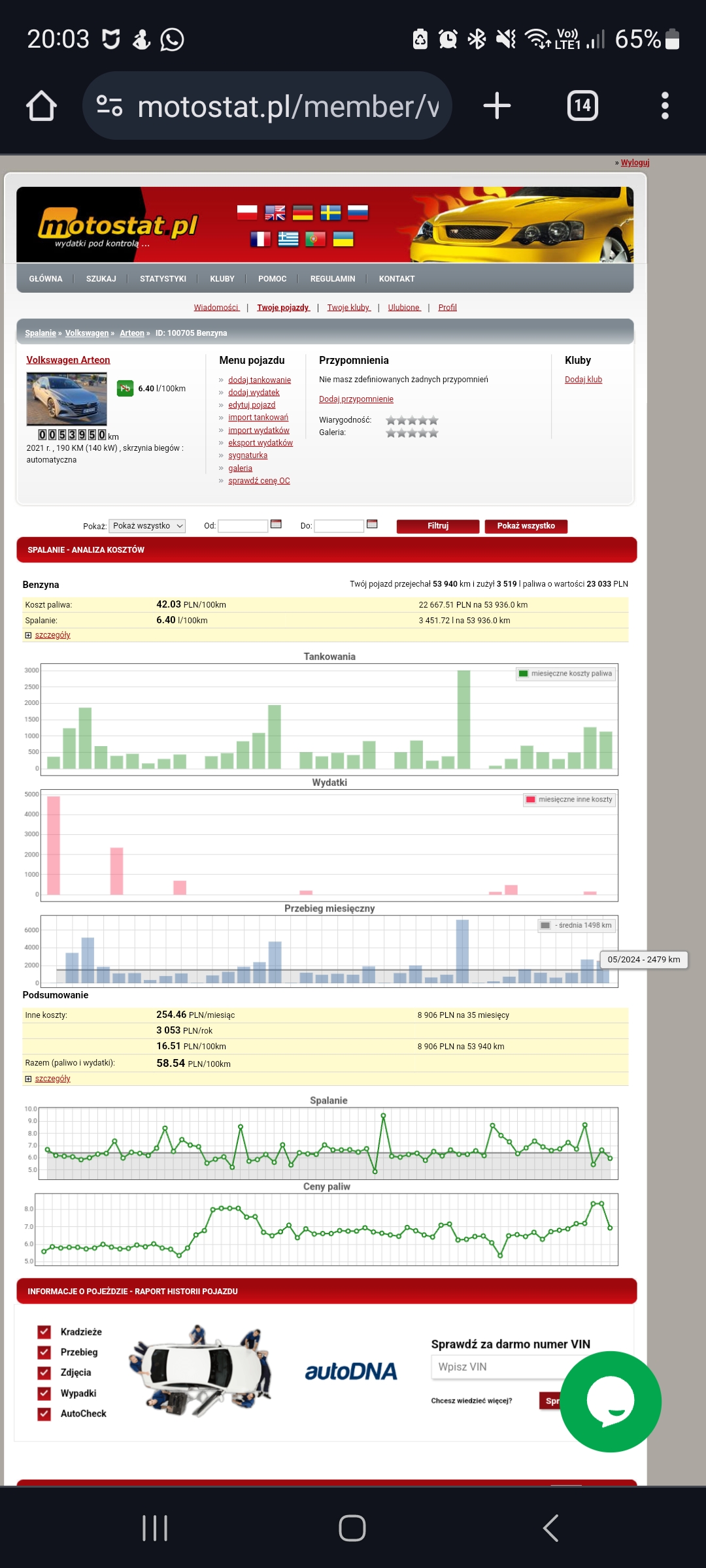Open the green chat bubble widget

610,1401
